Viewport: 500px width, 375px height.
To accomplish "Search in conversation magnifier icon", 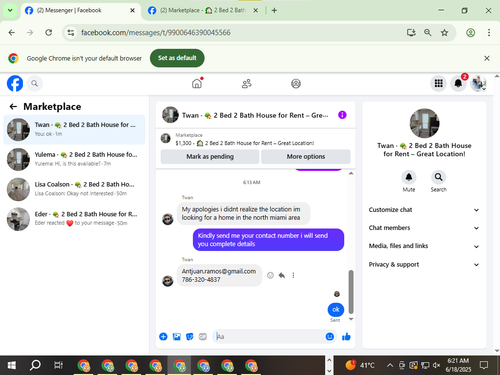I will pos(438,177).
